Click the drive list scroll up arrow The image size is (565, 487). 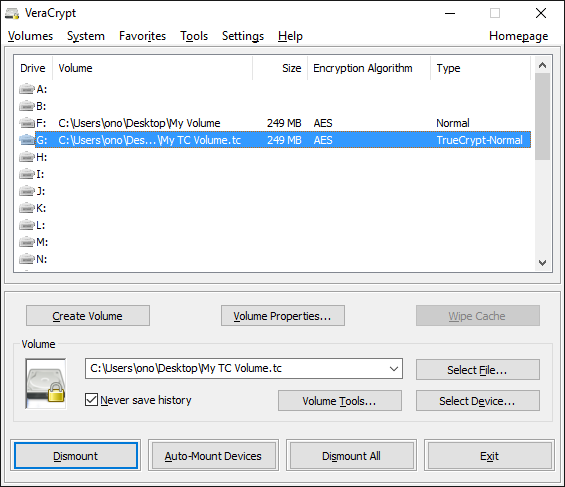[542, 65]
